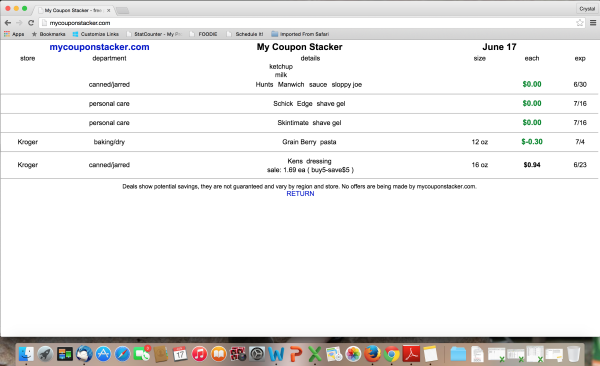Open Safari from the dock
The height and width of the screenshot is (366, 600).
coord(122,354)
